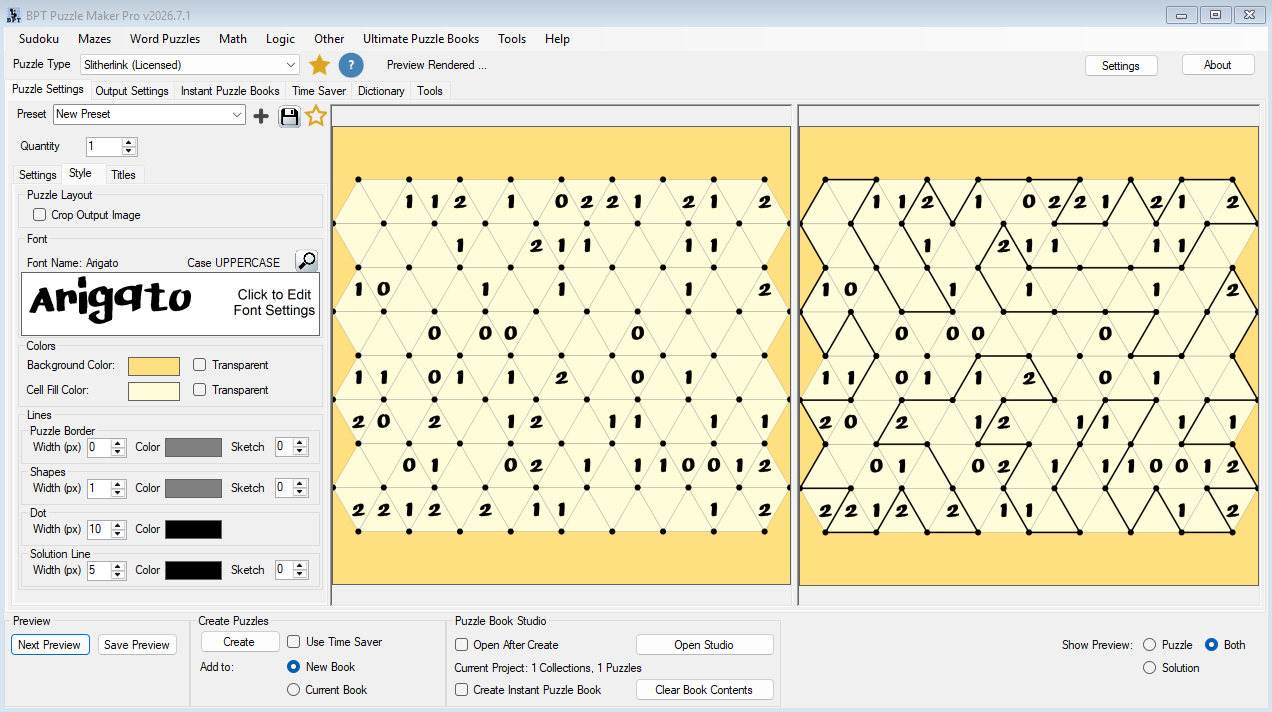
Task: Click the About button
Action: [1217, 65]
